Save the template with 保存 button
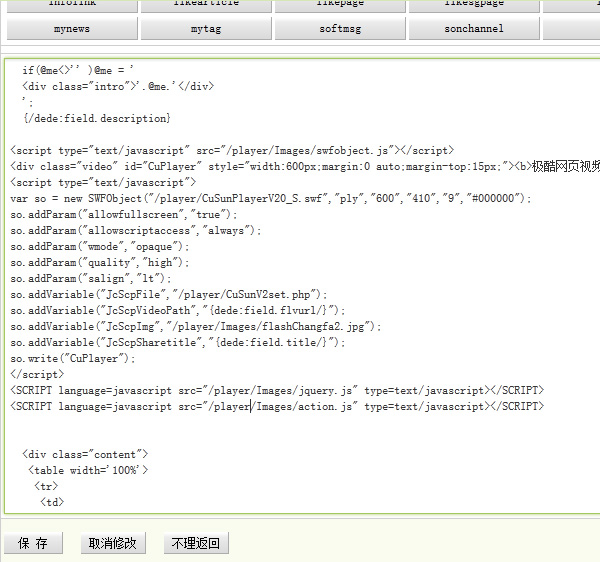 (33, 543)
